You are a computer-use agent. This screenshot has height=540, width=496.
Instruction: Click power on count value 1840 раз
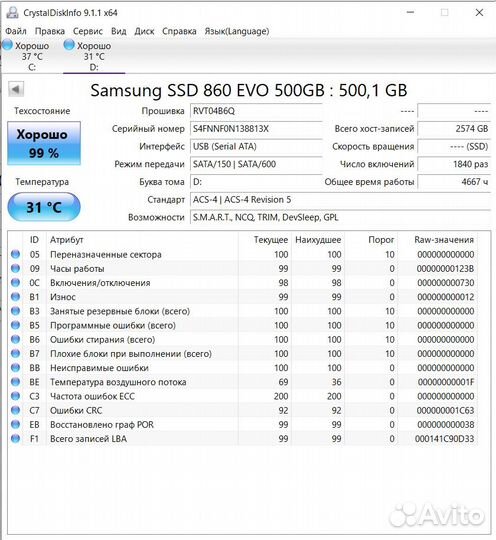coord(454,164)
